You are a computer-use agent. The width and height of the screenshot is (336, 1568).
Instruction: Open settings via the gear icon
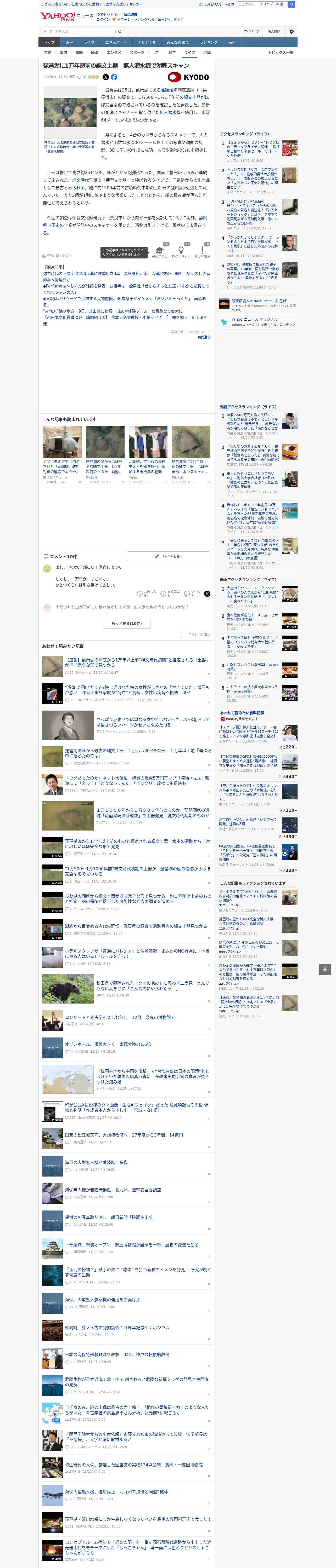click(291, 31)
